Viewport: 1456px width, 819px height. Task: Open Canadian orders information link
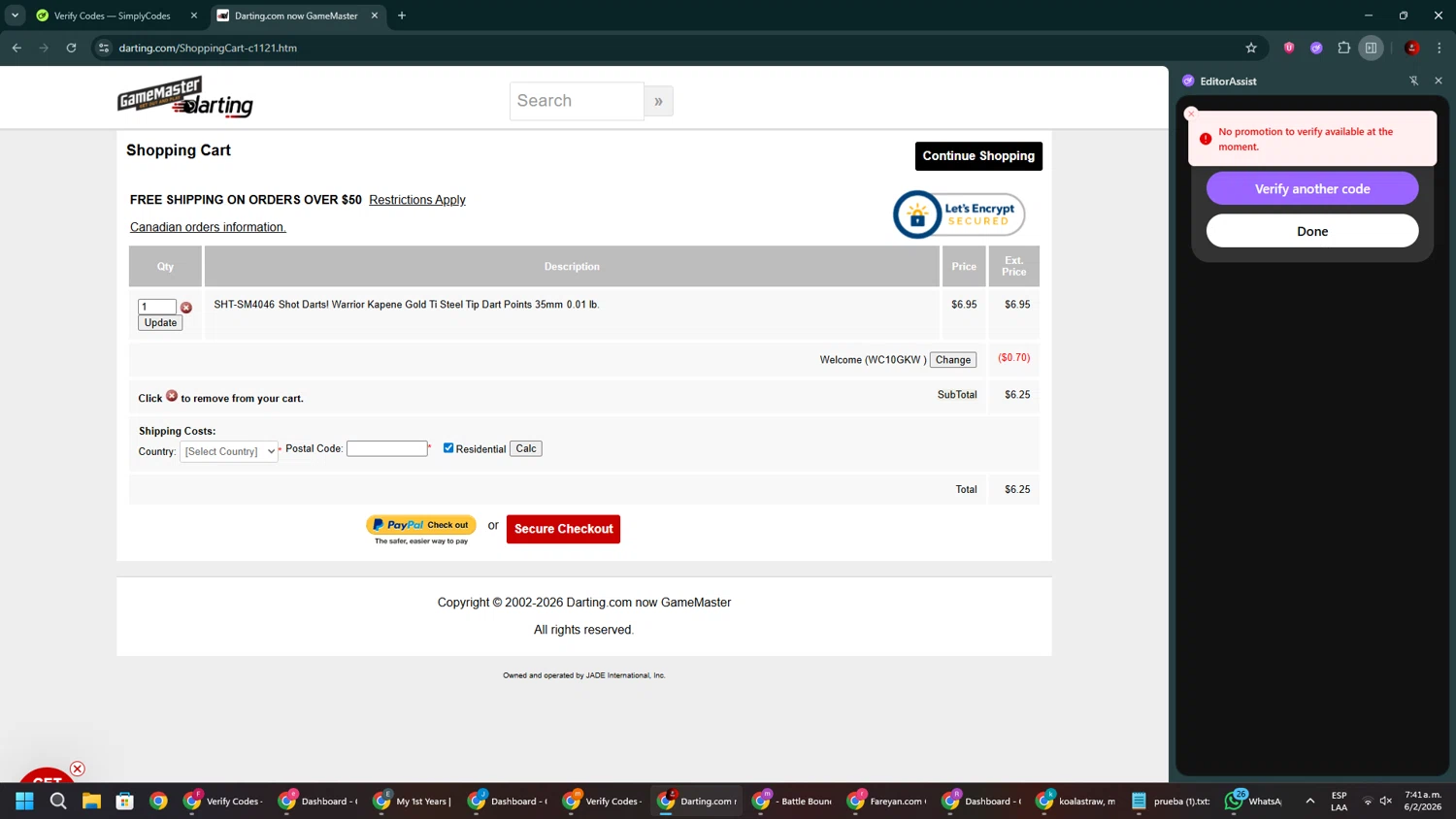[x=208, y=227]
